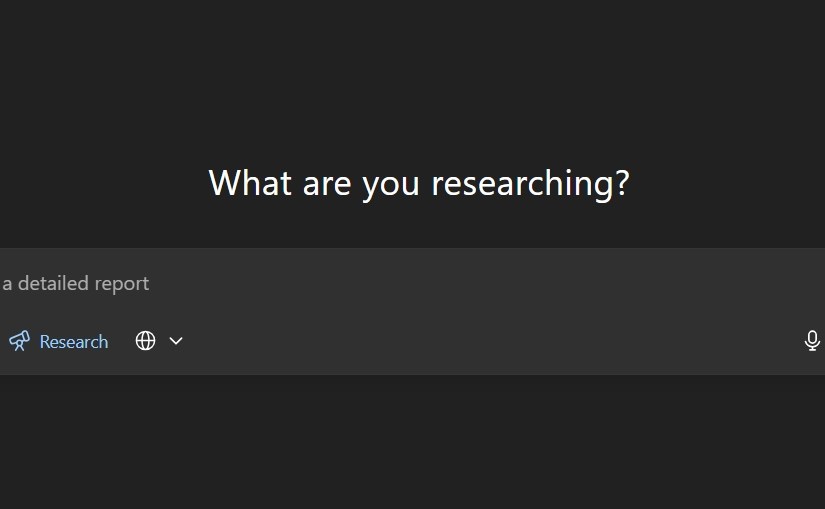The image size is (825, 509).
Task: Select the globe web search icon
Action: point(146,341)
